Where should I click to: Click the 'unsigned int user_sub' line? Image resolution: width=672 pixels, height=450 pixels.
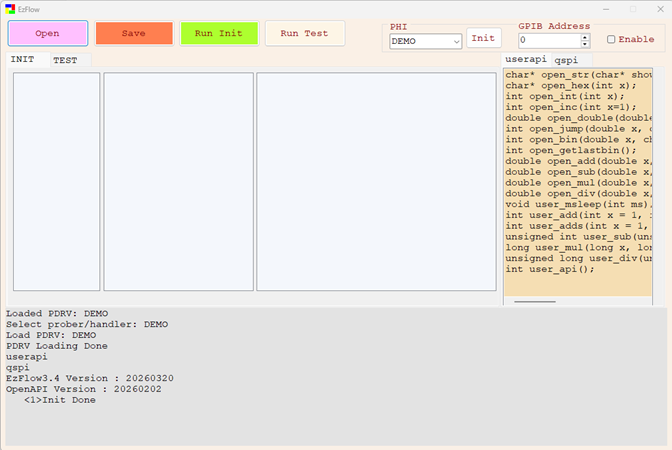(x=578, y=237)
